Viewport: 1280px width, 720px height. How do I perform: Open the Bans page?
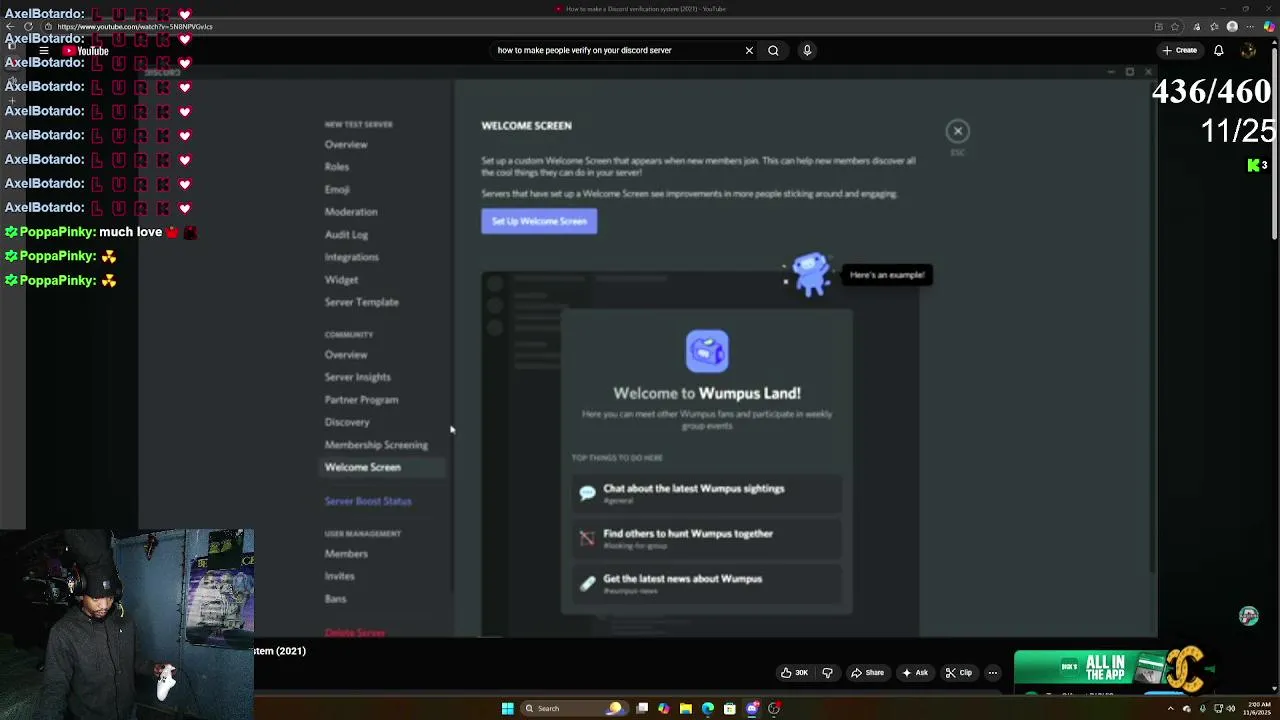point(335,598)
